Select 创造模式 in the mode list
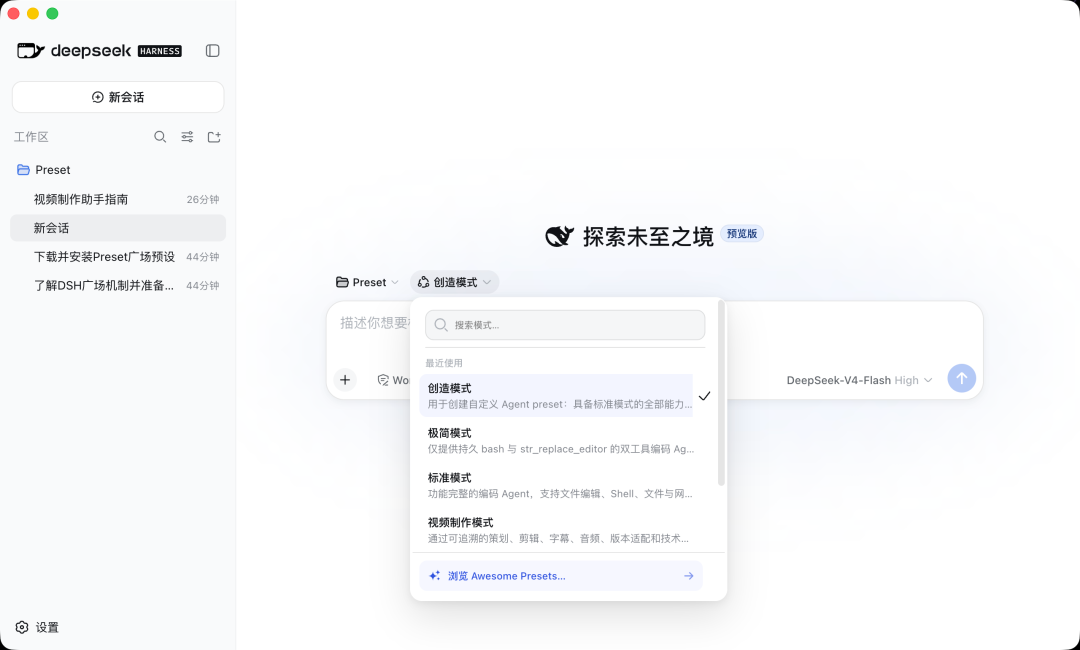Viewport: 1080px width, 650px height. [557, 396]
